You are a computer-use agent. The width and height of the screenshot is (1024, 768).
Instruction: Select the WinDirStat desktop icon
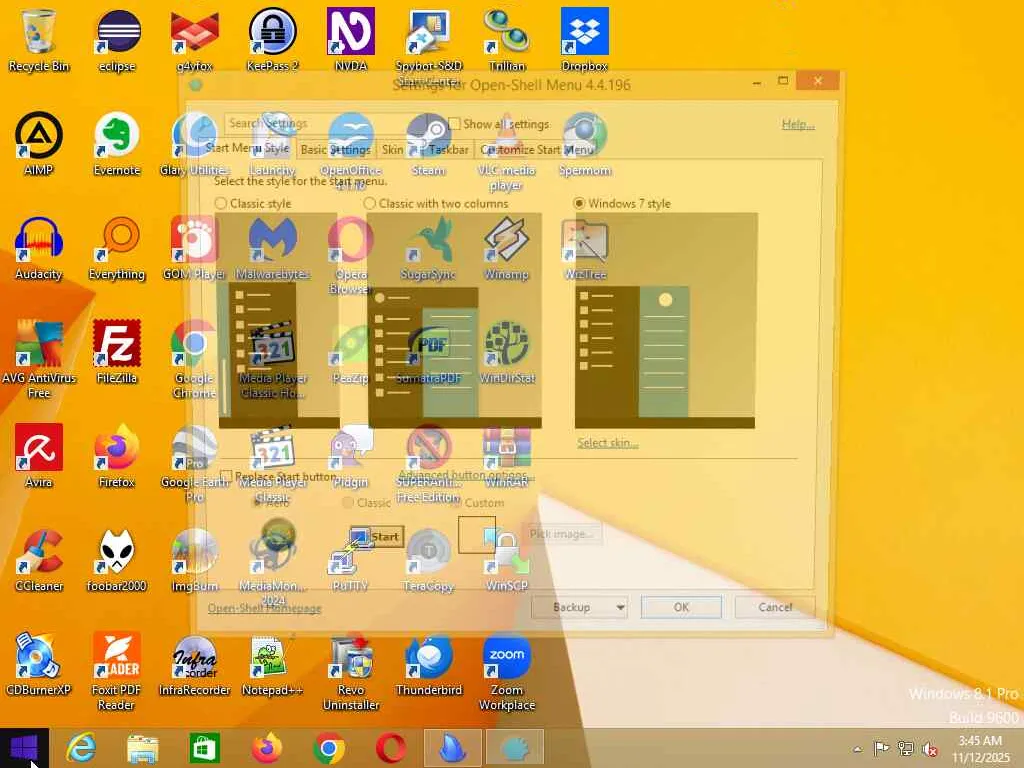[x=507, y=353]
